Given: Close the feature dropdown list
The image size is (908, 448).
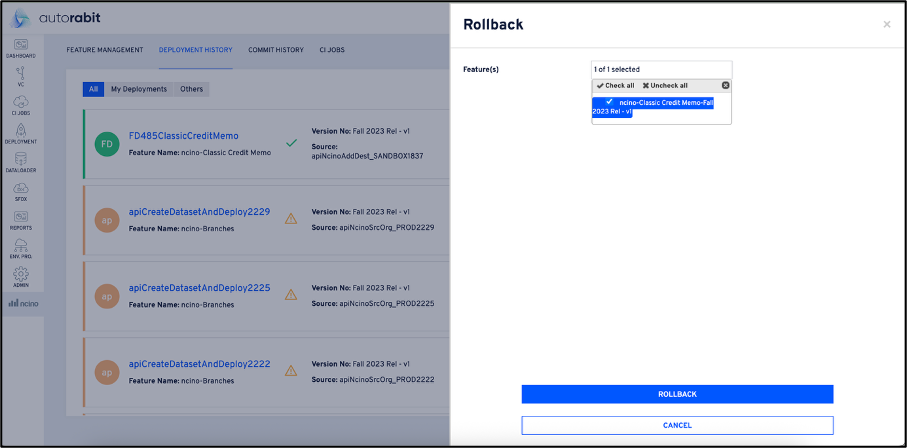Looking at the screenshot, I should pyautogui.click(x=726, y=85).
